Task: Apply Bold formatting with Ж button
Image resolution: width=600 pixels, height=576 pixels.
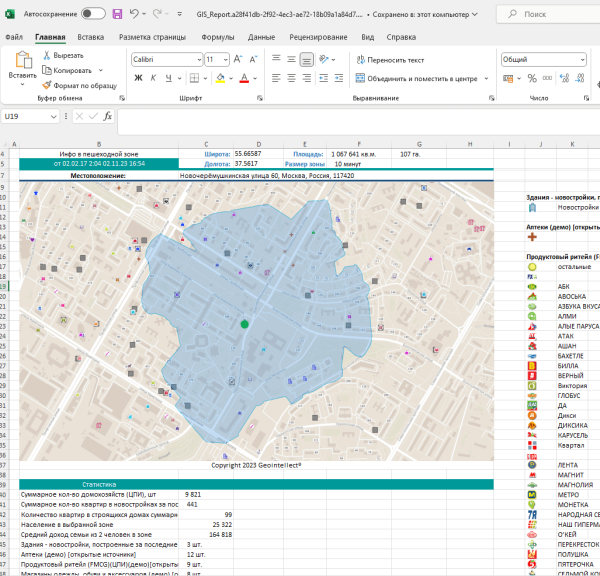Action: (137, 78)
